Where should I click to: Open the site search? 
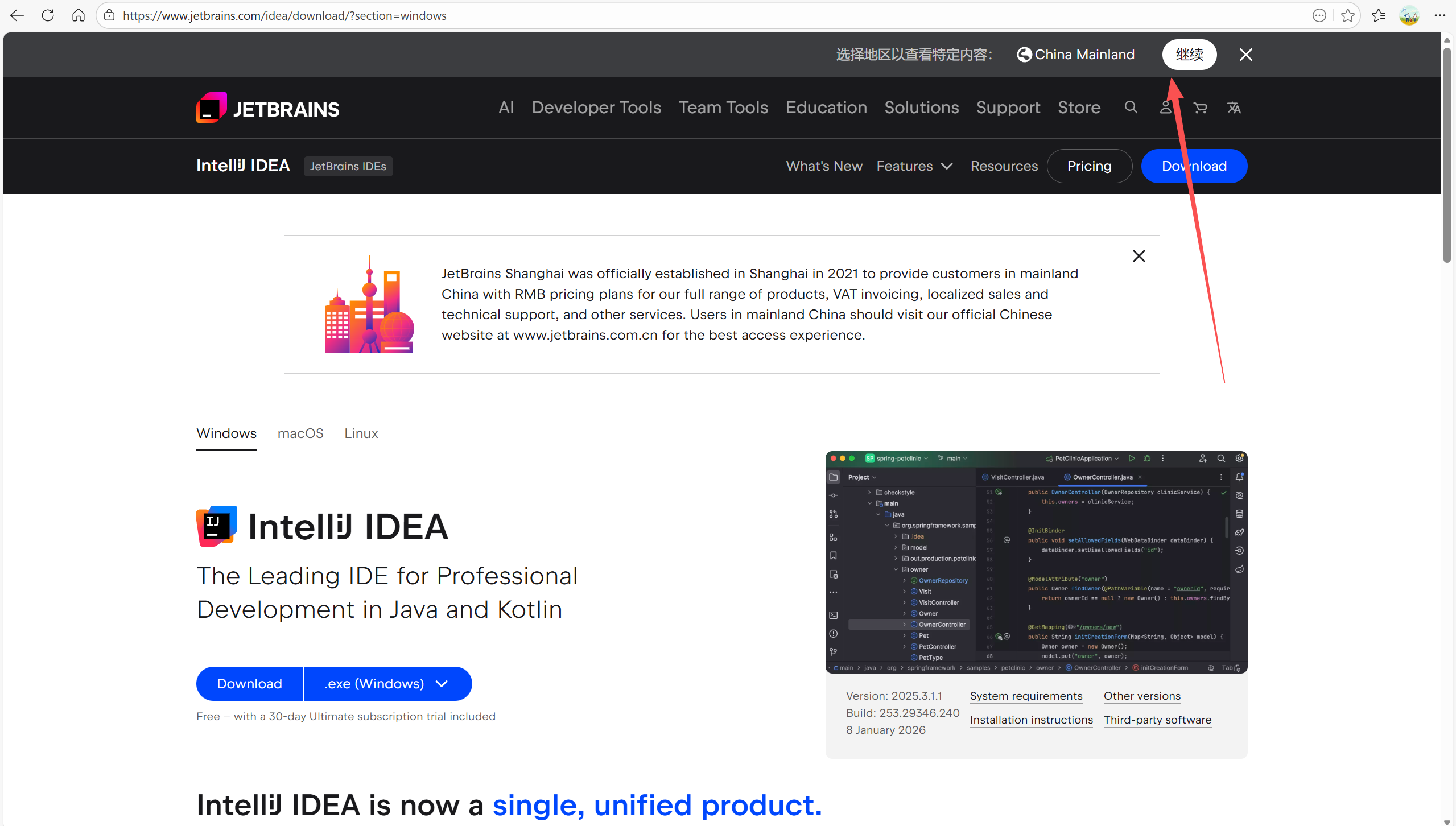(1130, 107)
